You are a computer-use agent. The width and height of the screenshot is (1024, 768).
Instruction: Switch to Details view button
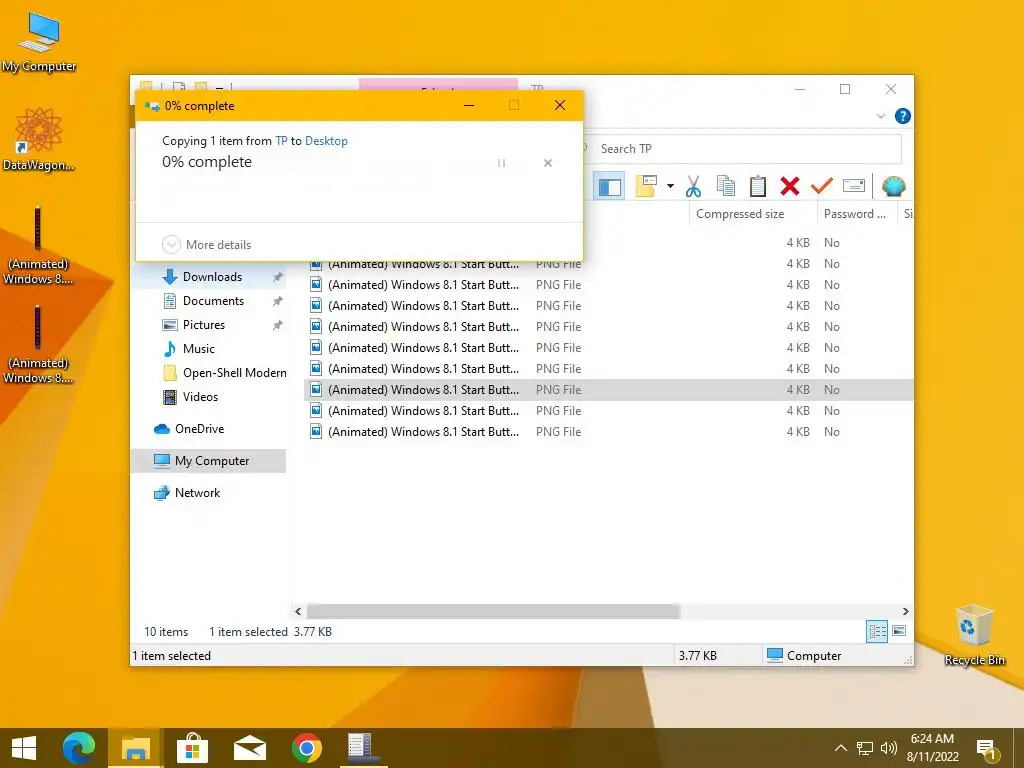[877, 631]
